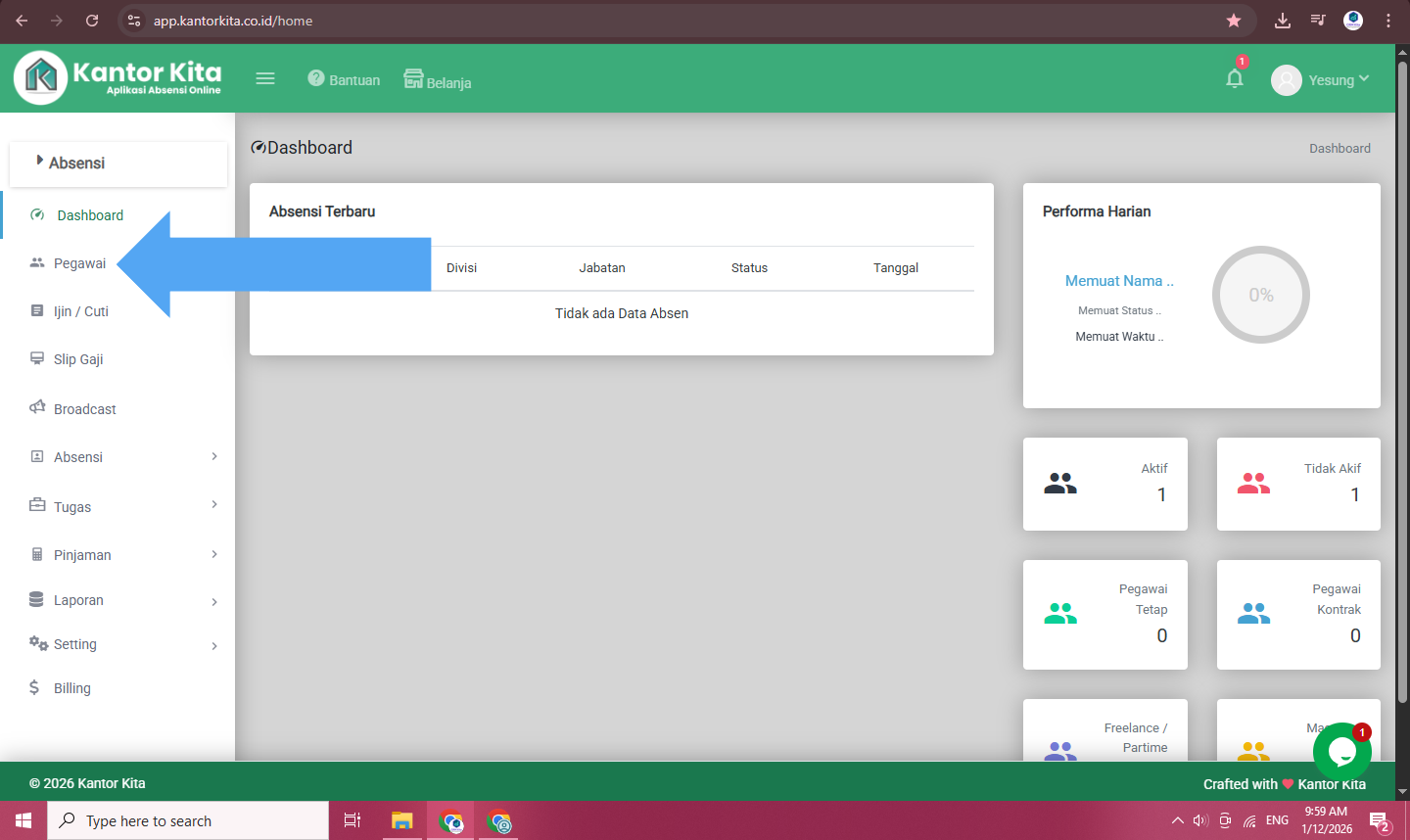Select Pegawai in the sidebar

click(79, 263)
